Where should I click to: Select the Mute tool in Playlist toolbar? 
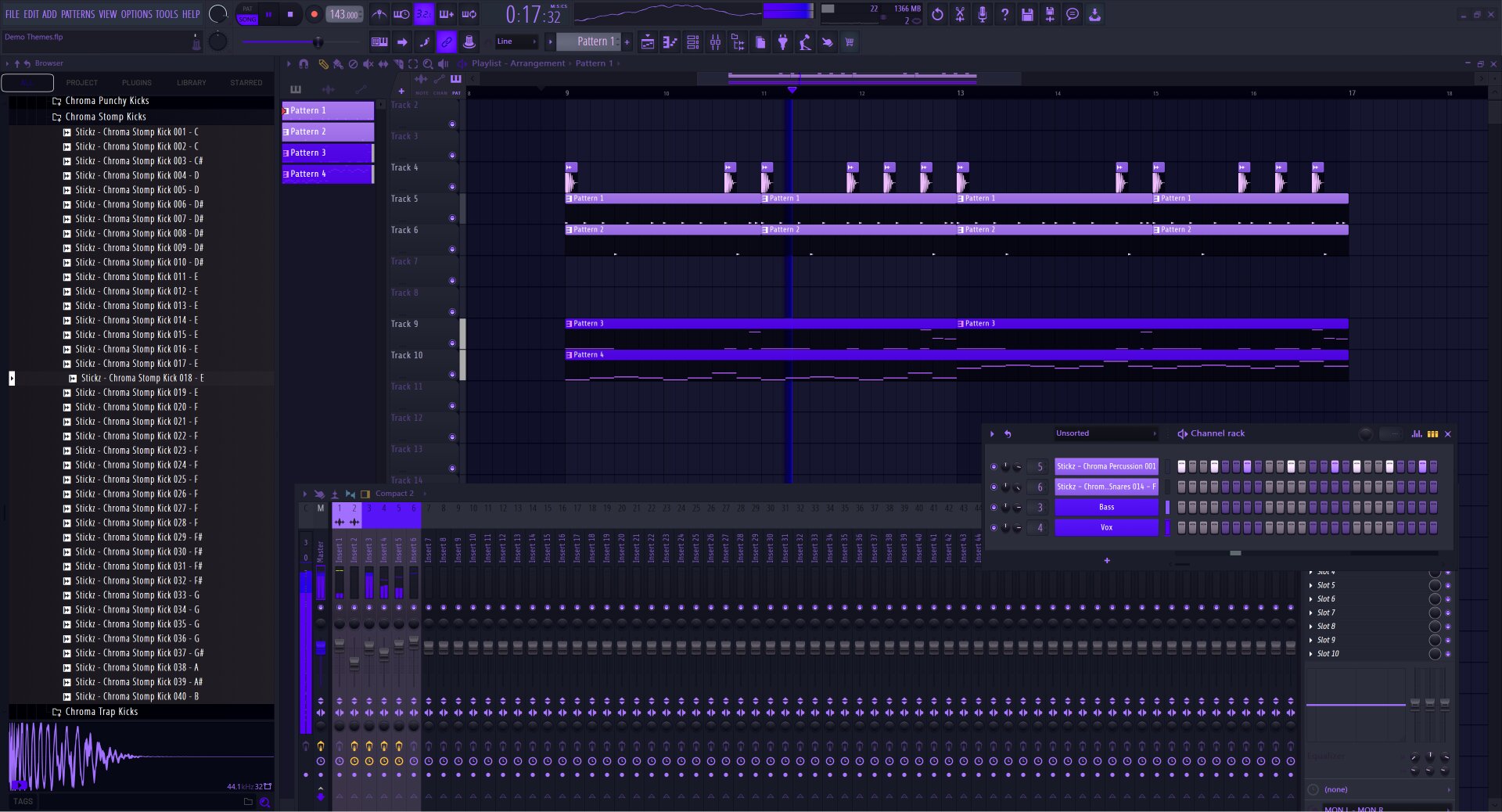coord(368,64)
